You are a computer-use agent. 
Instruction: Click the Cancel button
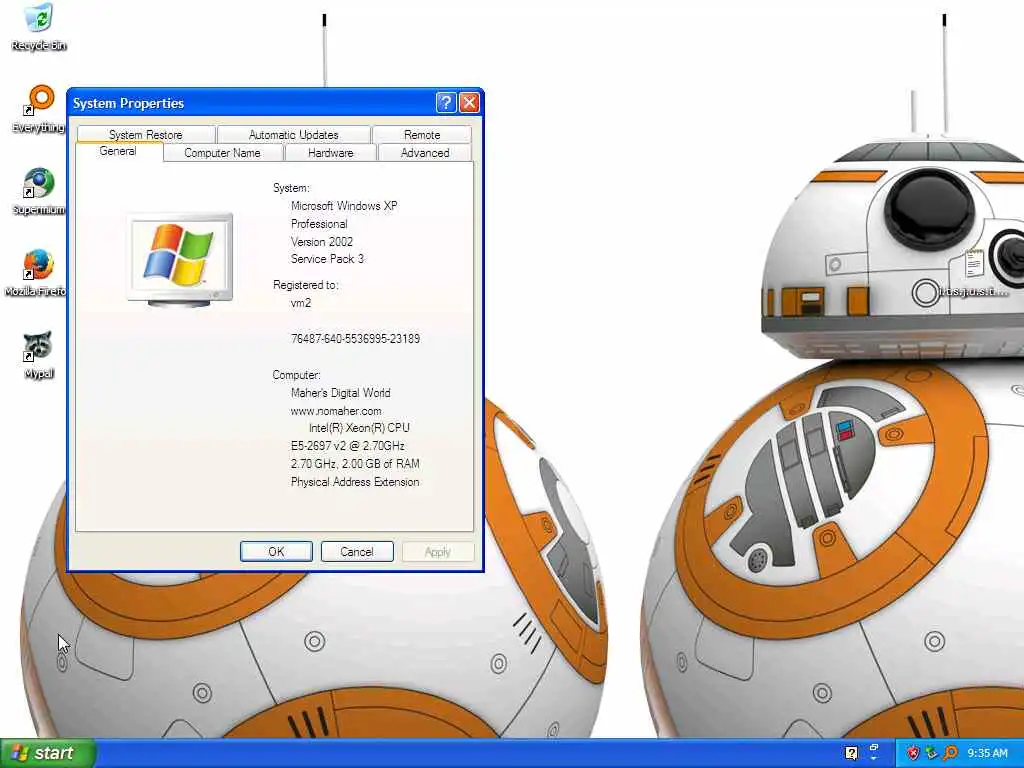357,552
